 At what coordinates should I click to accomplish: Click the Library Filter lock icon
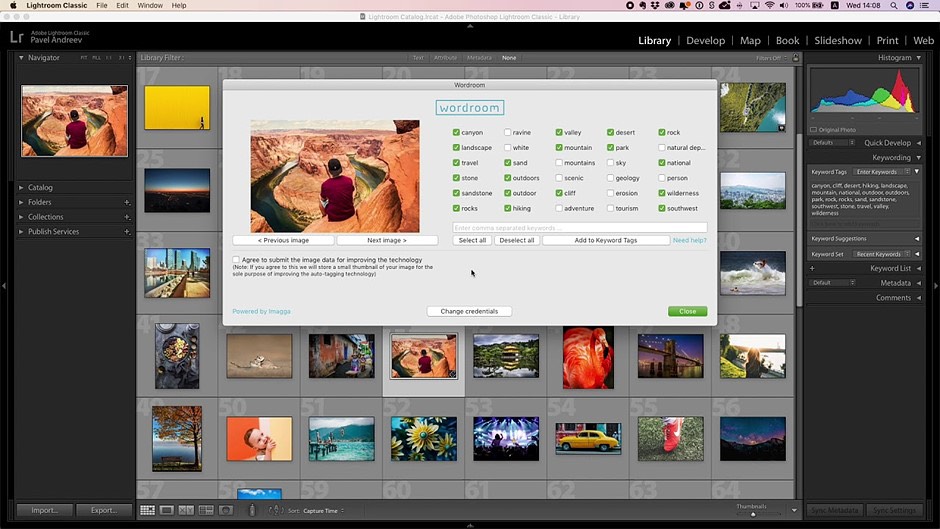point(796,58)
